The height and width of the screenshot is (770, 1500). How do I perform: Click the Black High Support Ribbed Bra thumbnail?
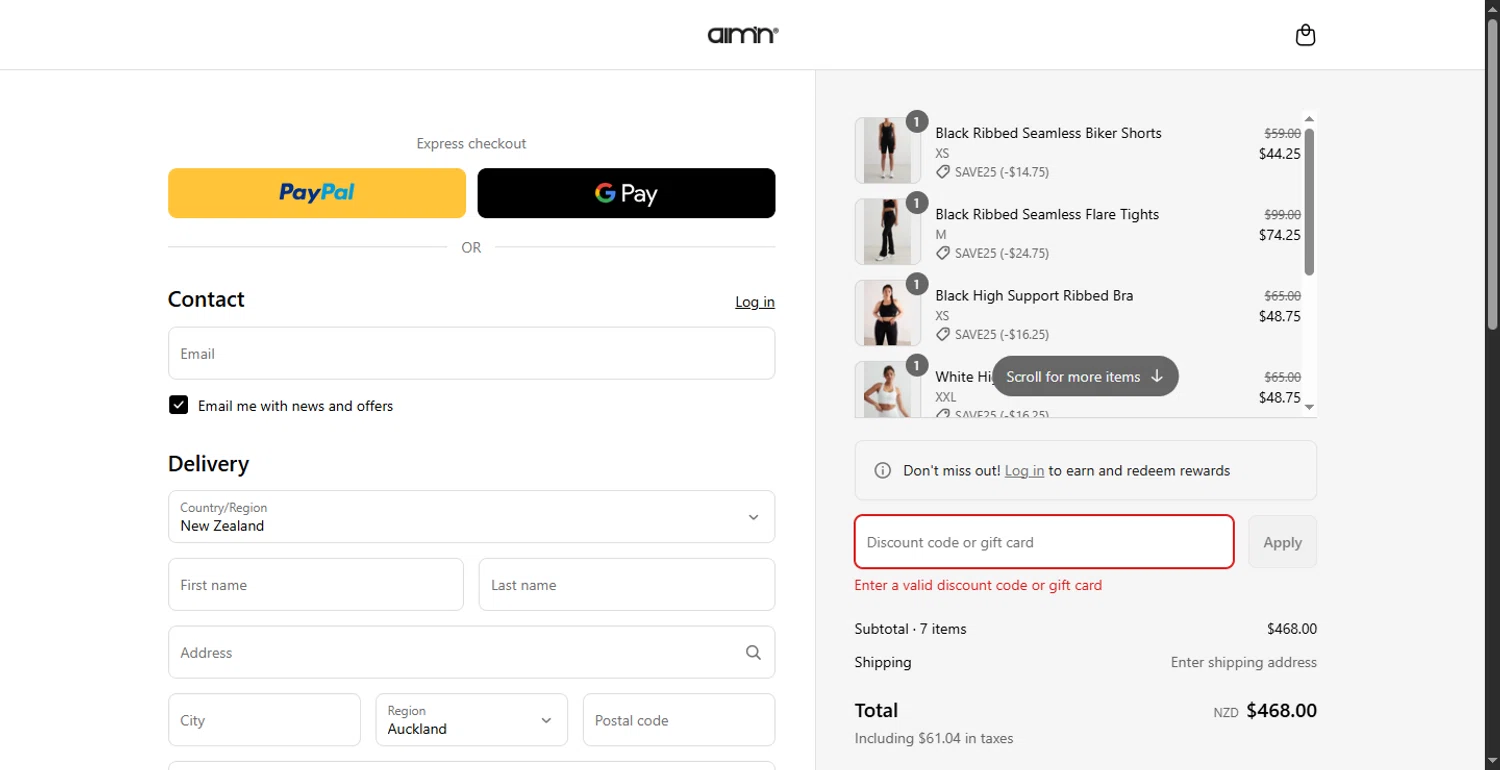coord(887,313)
